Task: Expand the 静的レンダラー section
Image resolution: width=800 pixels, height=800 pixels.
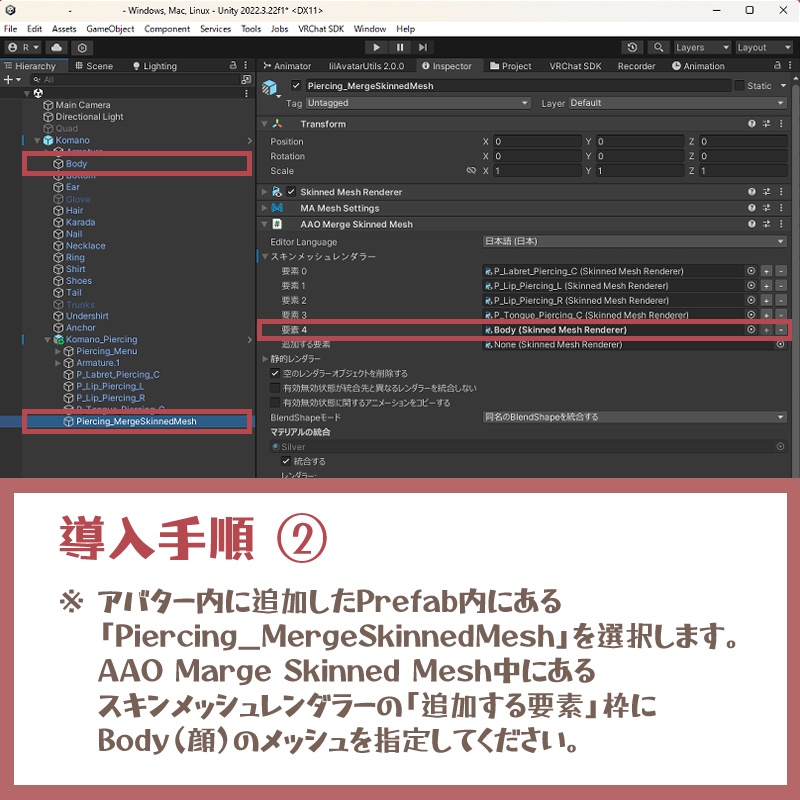Action: 265,359
